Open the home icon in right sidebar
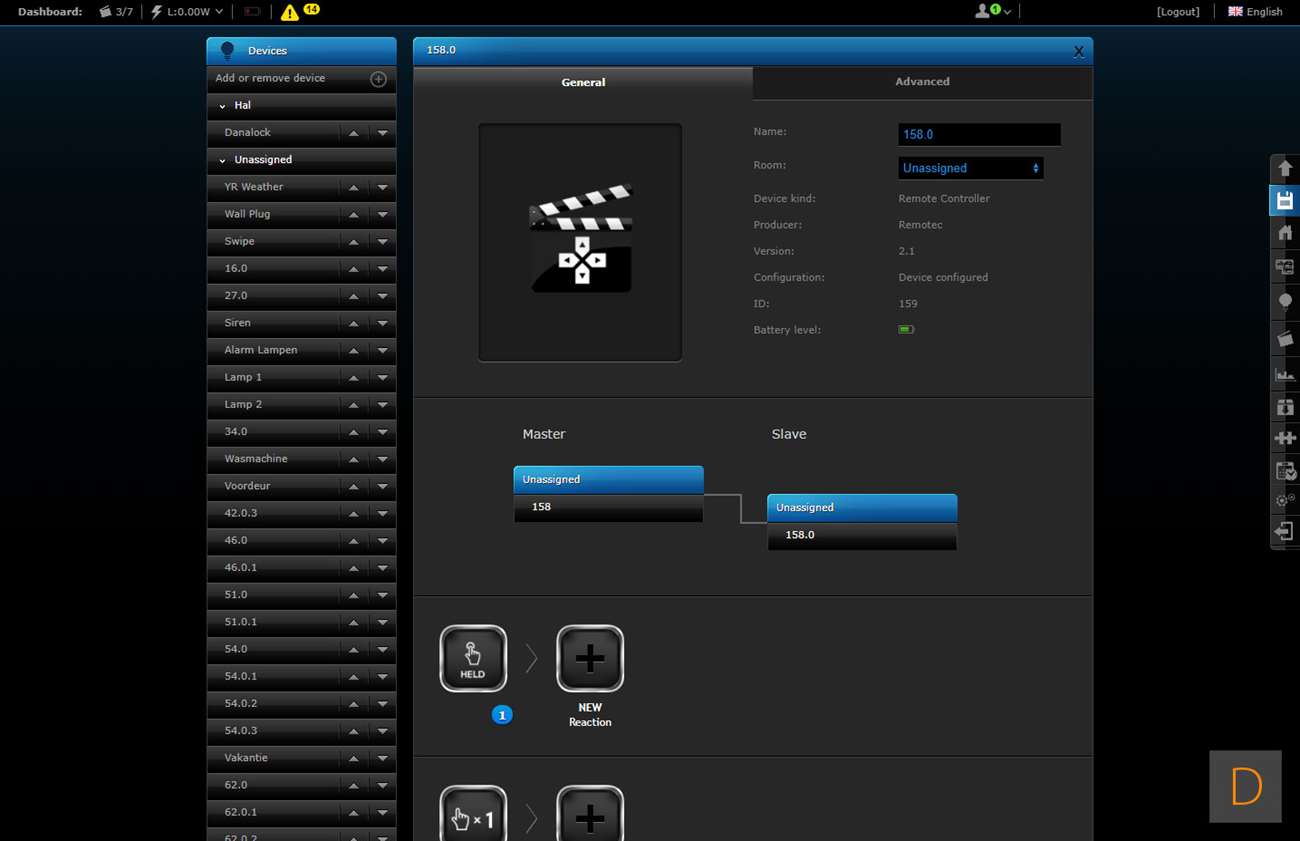This screenshot has height=841, width=1300. coord(1285,233)
